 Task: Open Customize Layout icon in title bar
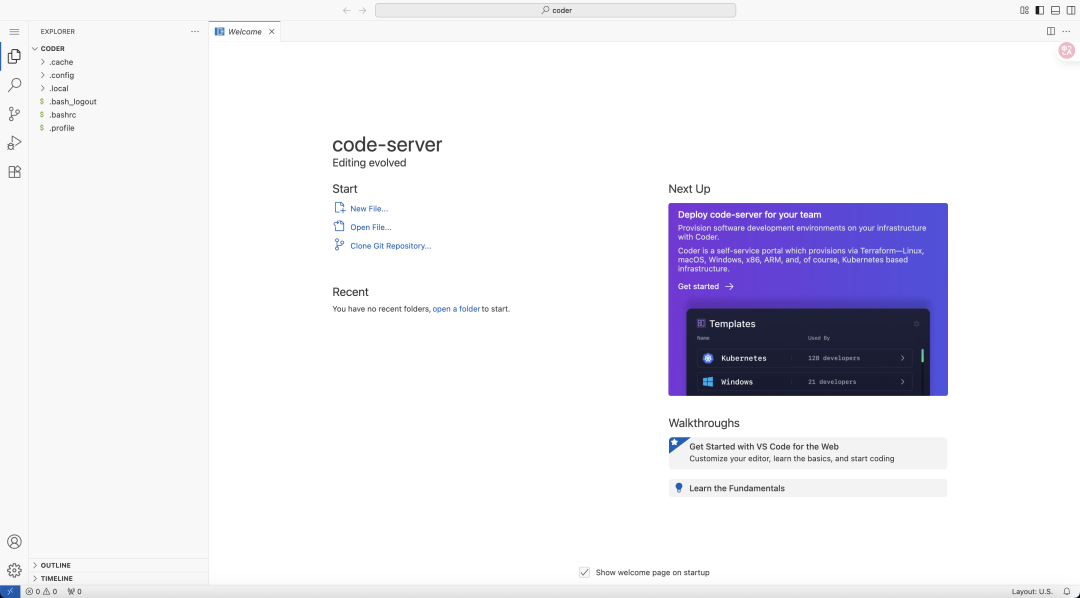pos(1024,10)
